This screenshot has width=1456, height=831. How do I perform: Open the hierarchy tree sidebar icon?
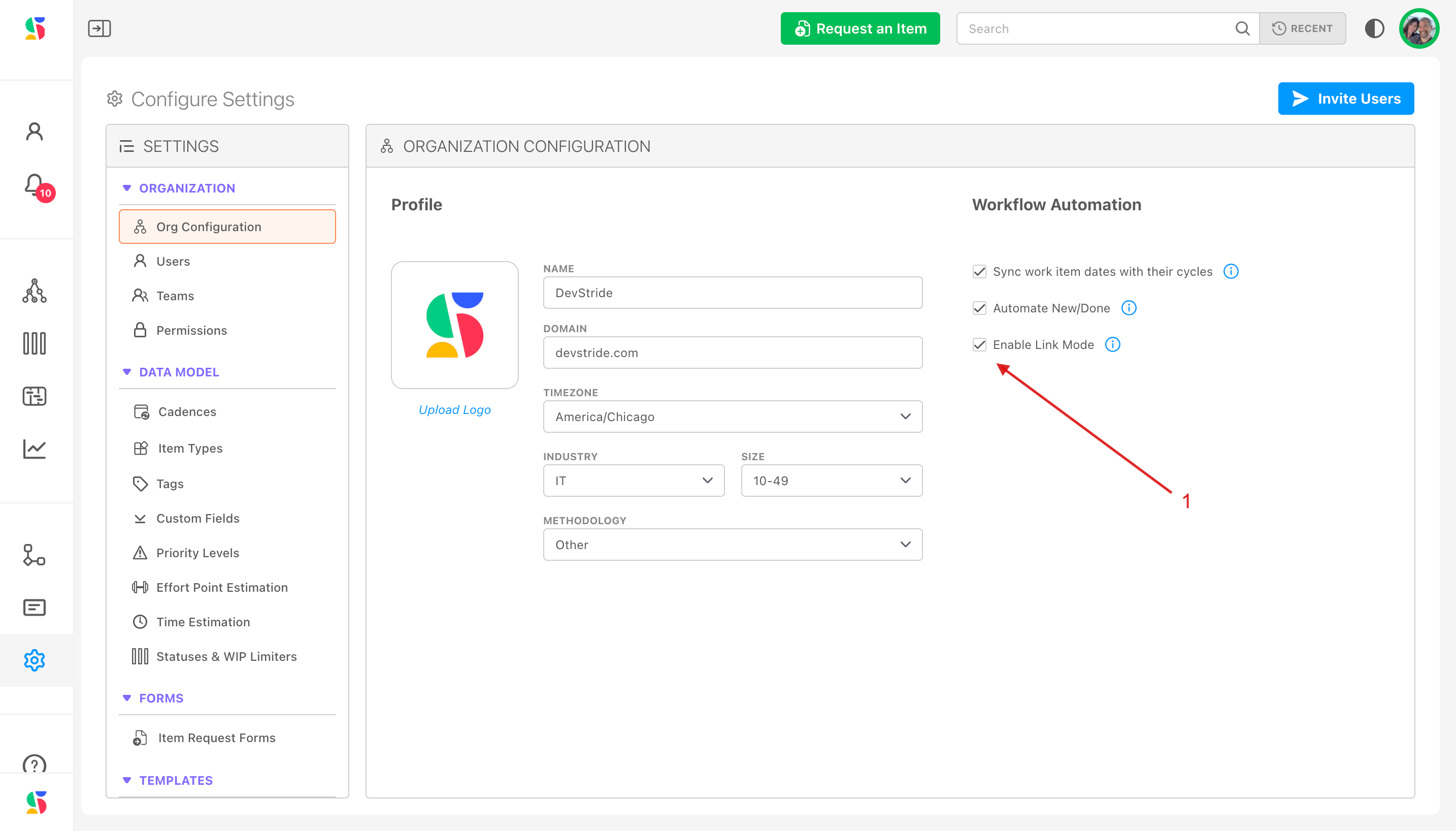click(x=34, y=291)
